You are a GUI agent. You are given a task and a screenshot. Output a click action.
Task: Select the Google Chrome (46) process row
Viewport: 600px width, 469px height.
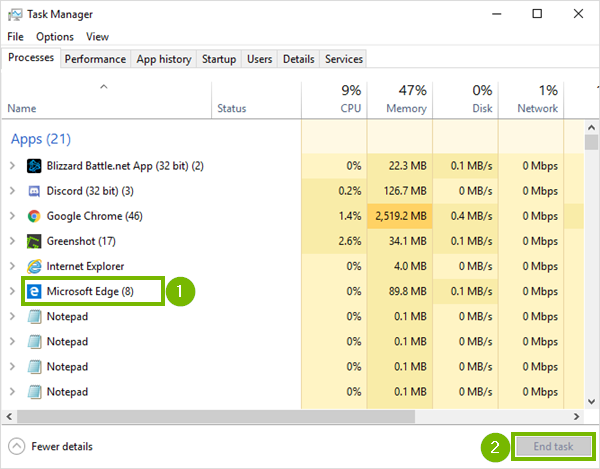point(292,216)
